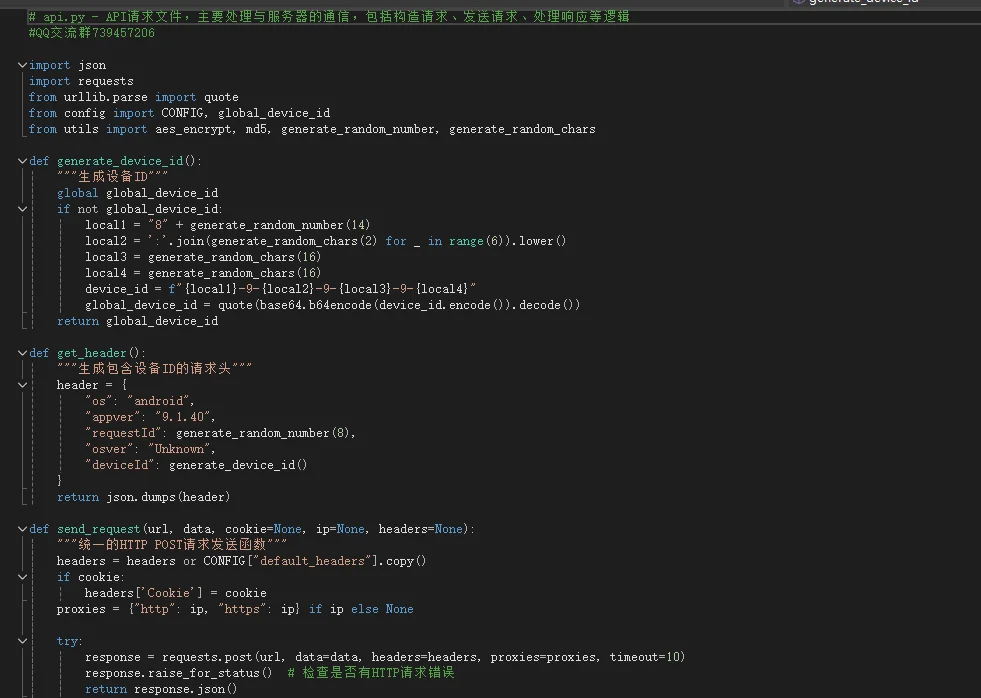
Task: Click the member icon beside generate_device_id dropdown
Action: coord(797,3)
